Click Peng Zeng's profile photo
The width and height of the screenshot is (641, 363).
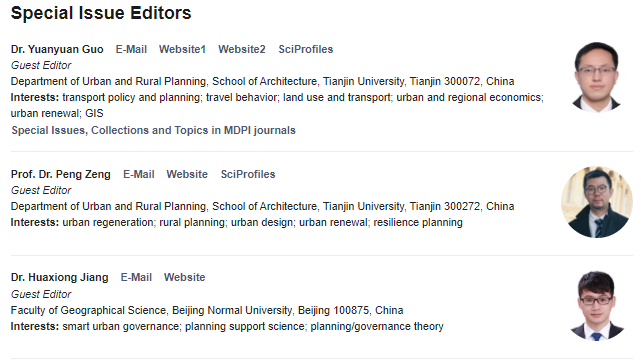coord(597,202)
